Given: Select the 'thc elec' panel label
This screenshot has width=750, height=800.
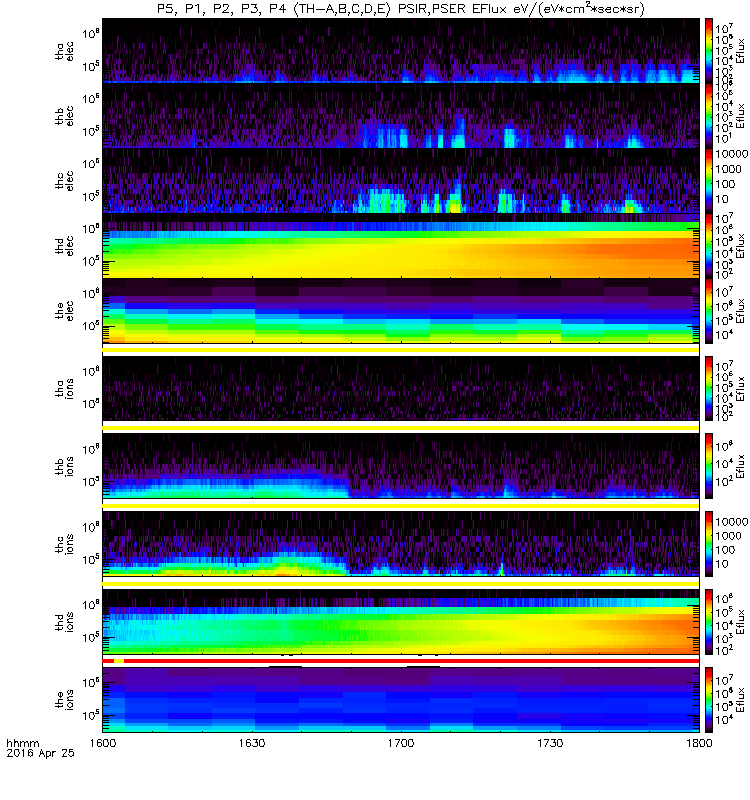Looking at the screenshot, I should [x=65, y=181].
